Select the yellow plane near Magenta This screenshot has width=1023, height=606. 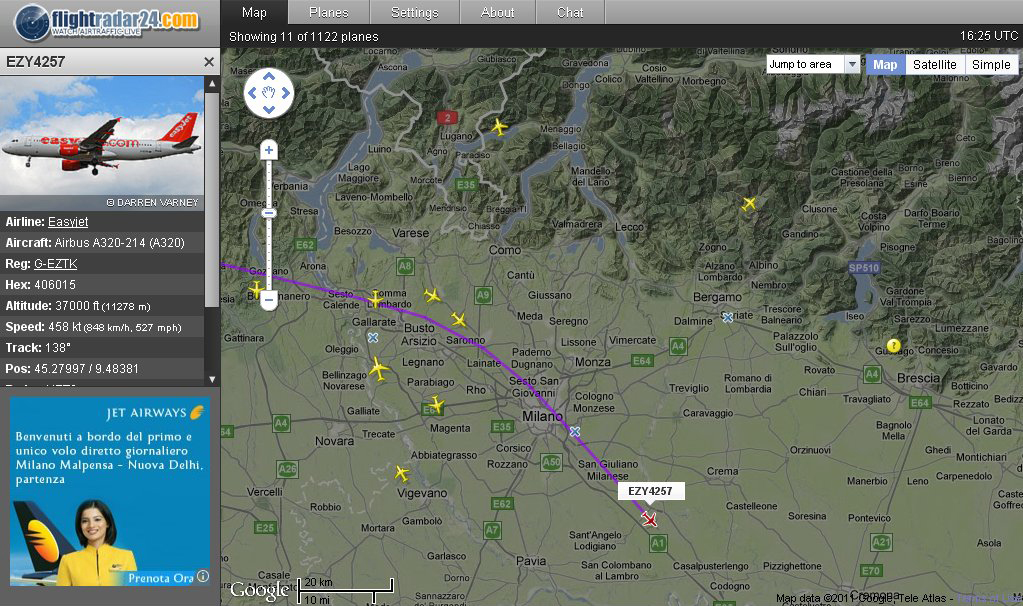click(436, 405)
